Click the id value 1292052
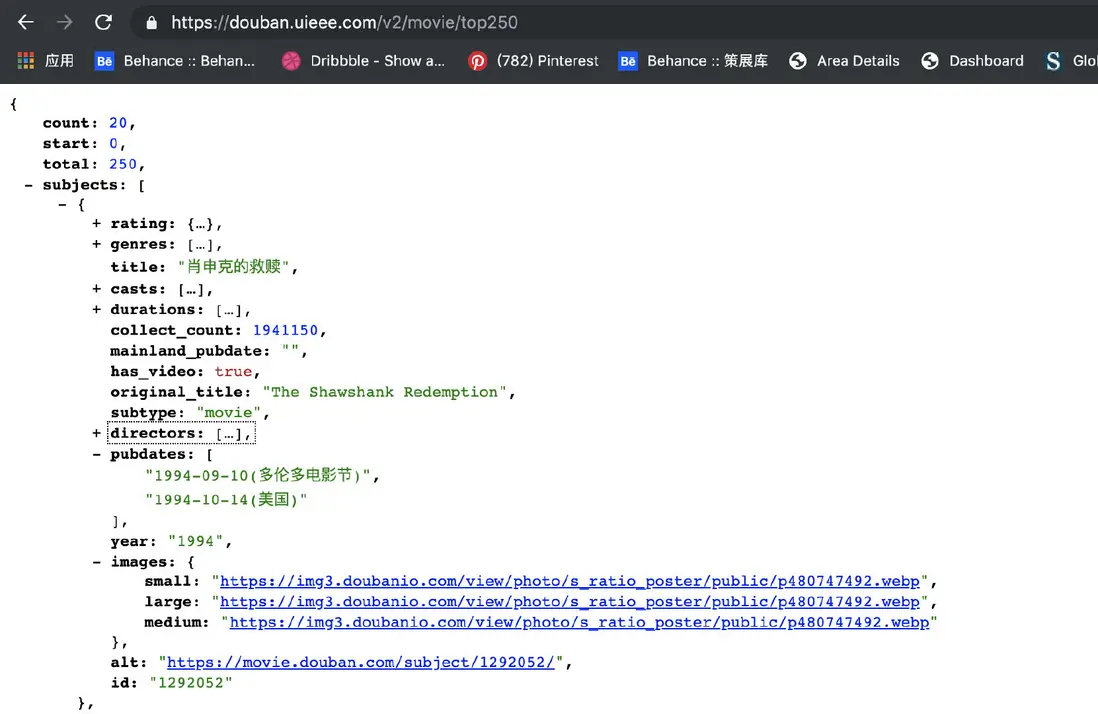The image size is (1098, 714). tap(190, 683)
